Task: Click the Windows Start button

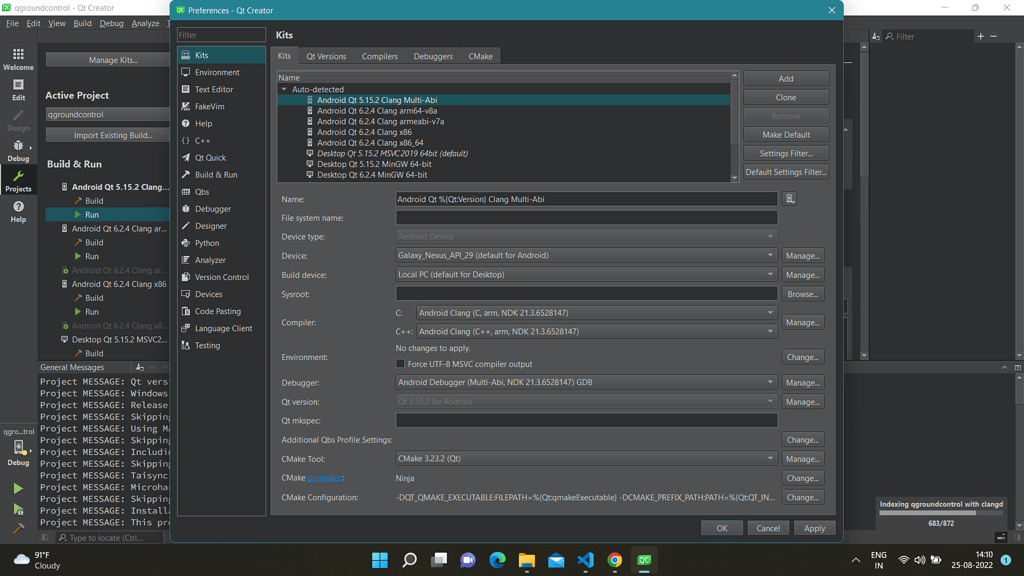Action: coord(379,560)
